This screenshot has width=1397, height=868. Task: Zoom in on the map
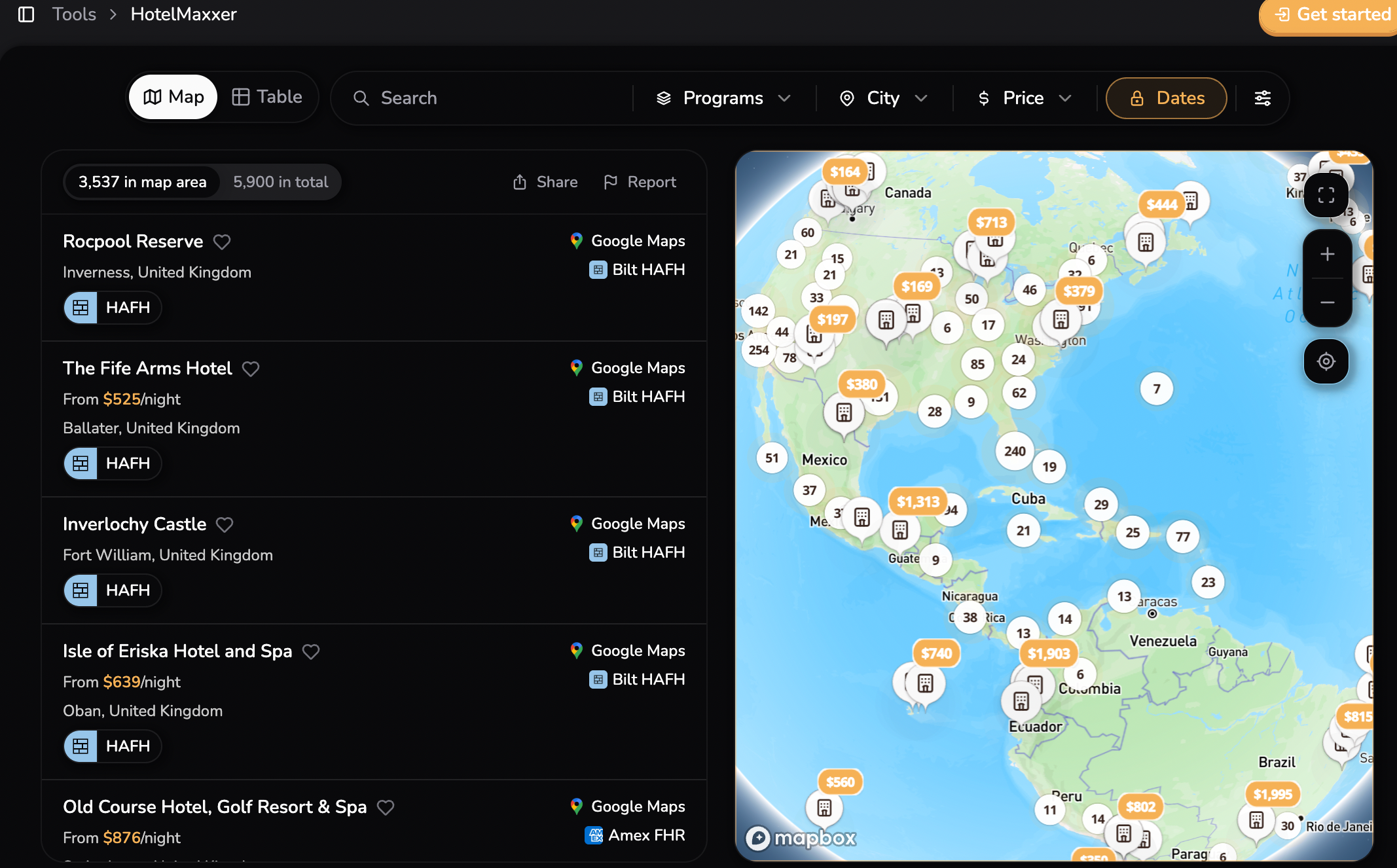point(1327,254)
